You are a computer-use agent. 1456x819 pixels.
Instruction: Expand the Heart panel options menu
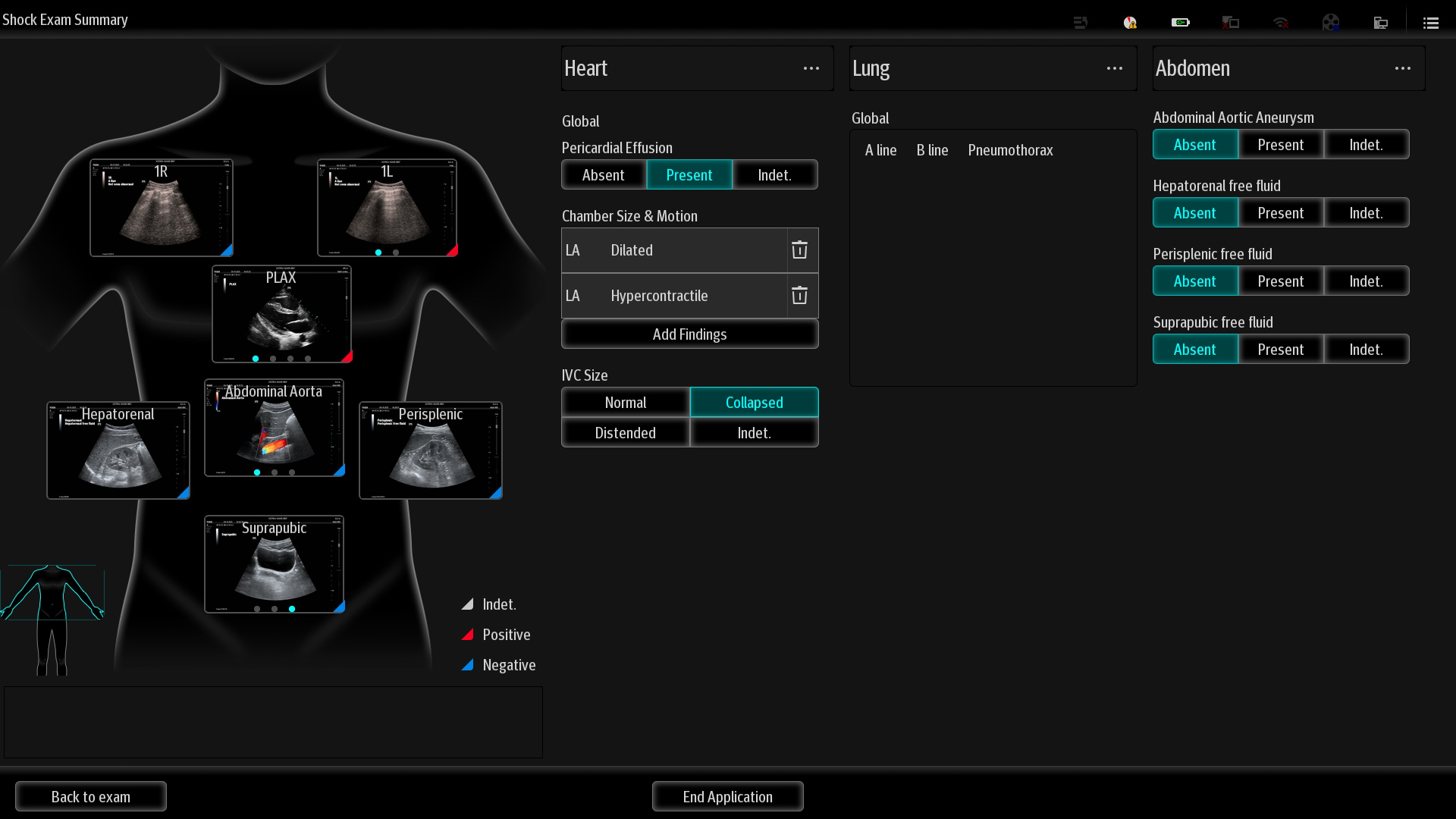pyautogui.click(x=811, y=68)
